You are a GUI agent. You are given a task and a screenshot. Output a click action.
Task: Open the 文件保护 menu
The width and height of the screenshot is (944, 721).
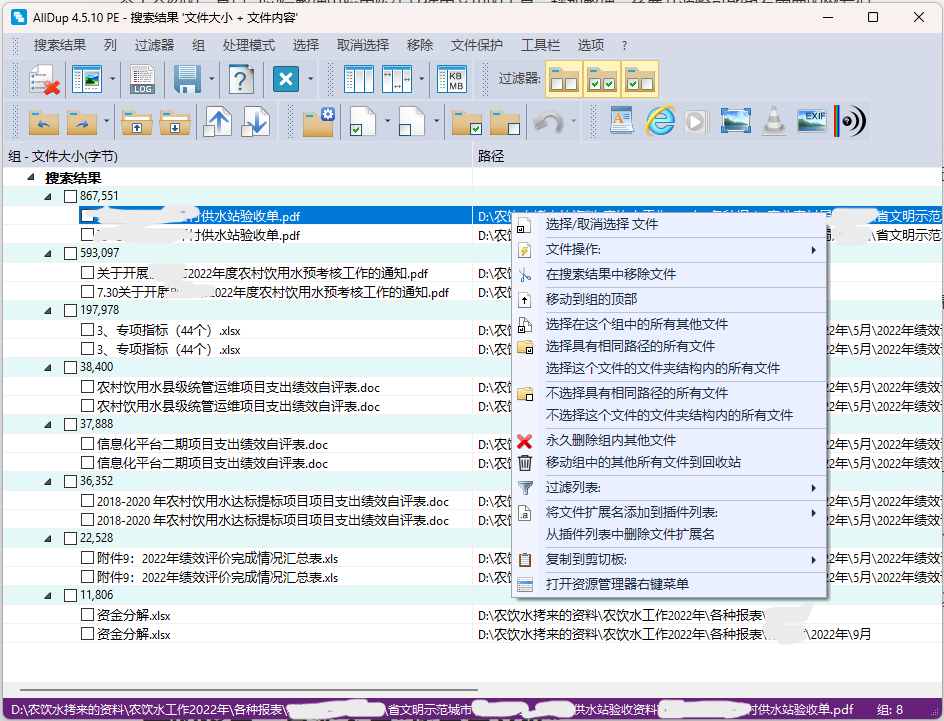pos(476,45)
